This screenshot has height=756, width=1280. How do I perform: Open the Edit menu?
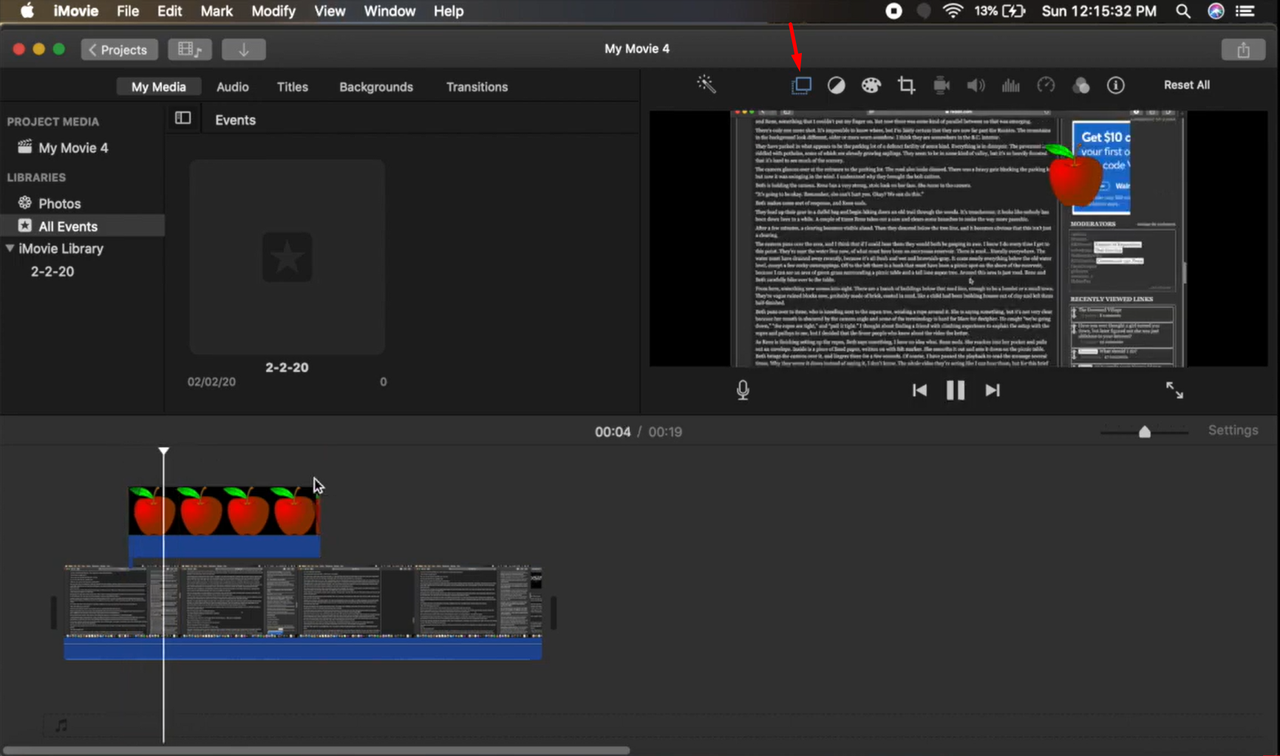click(170, 11)
